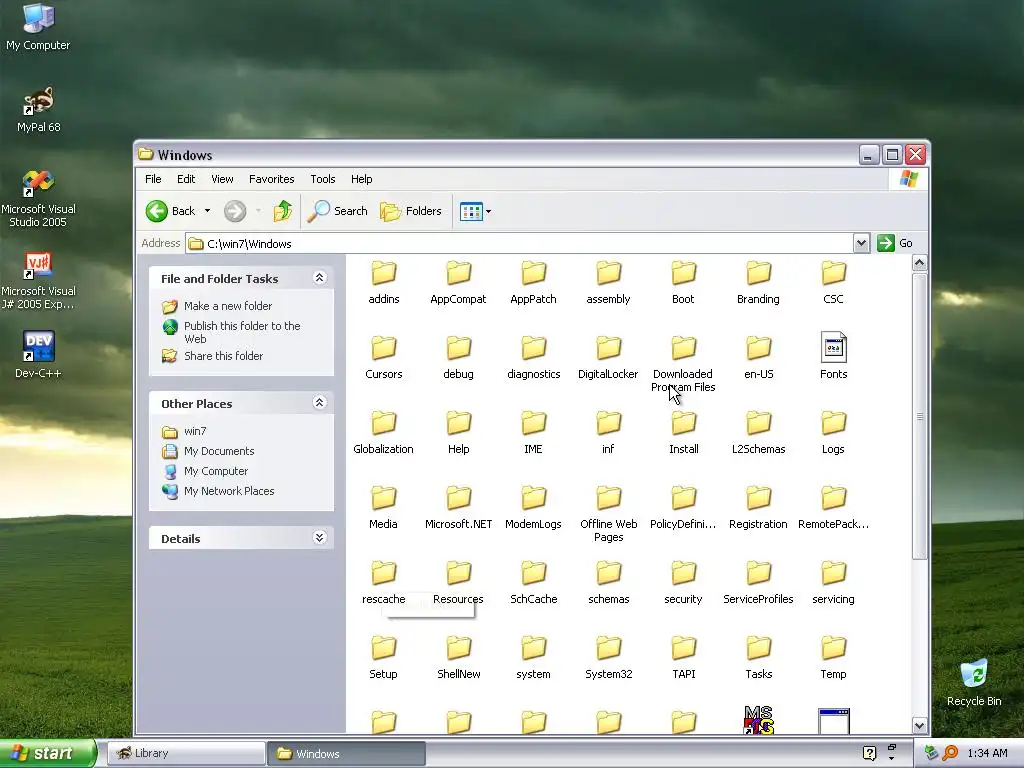Collapse the File and Folder Tasks panel
1024x768 pixels.
[319, 278]
